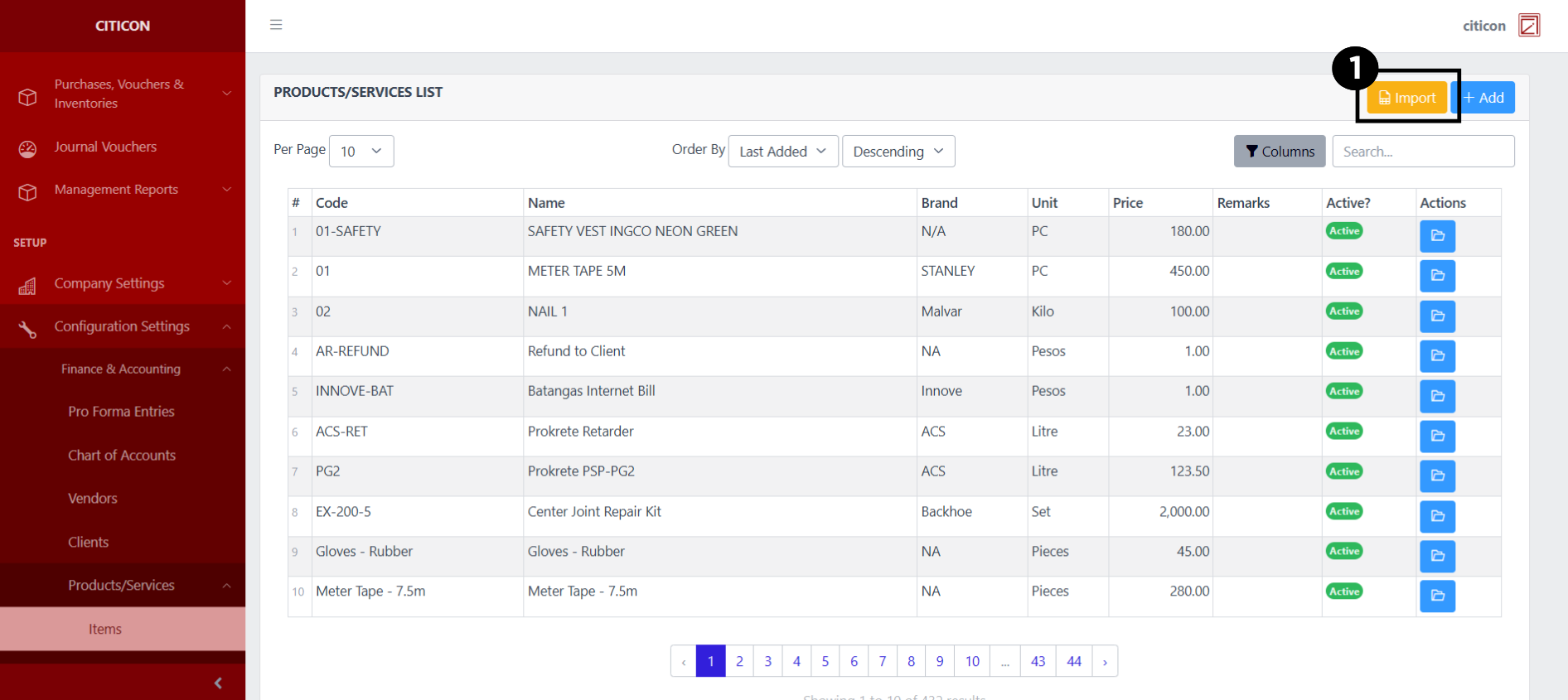This screenshot has height=700, width=1568.
Task: Click the yellow Import button
Action: tap(1406, 98)
